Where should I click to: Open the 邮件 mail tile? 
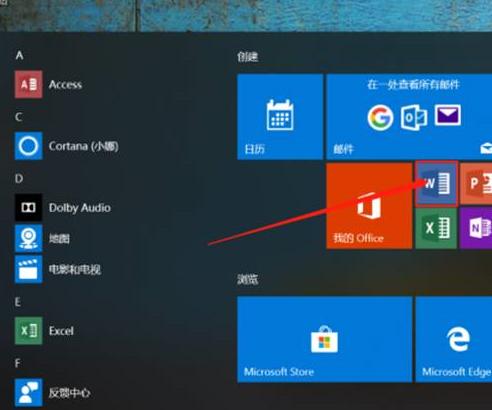coord(409,117)
